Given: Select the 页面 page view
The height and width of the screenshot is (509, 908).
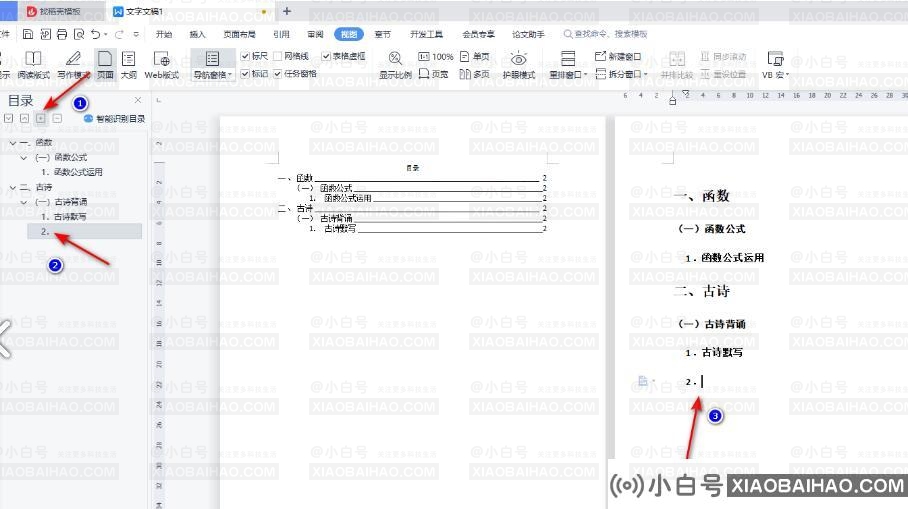Looking at the screenshot, I should pyautogui.click(x=105, y=65).
